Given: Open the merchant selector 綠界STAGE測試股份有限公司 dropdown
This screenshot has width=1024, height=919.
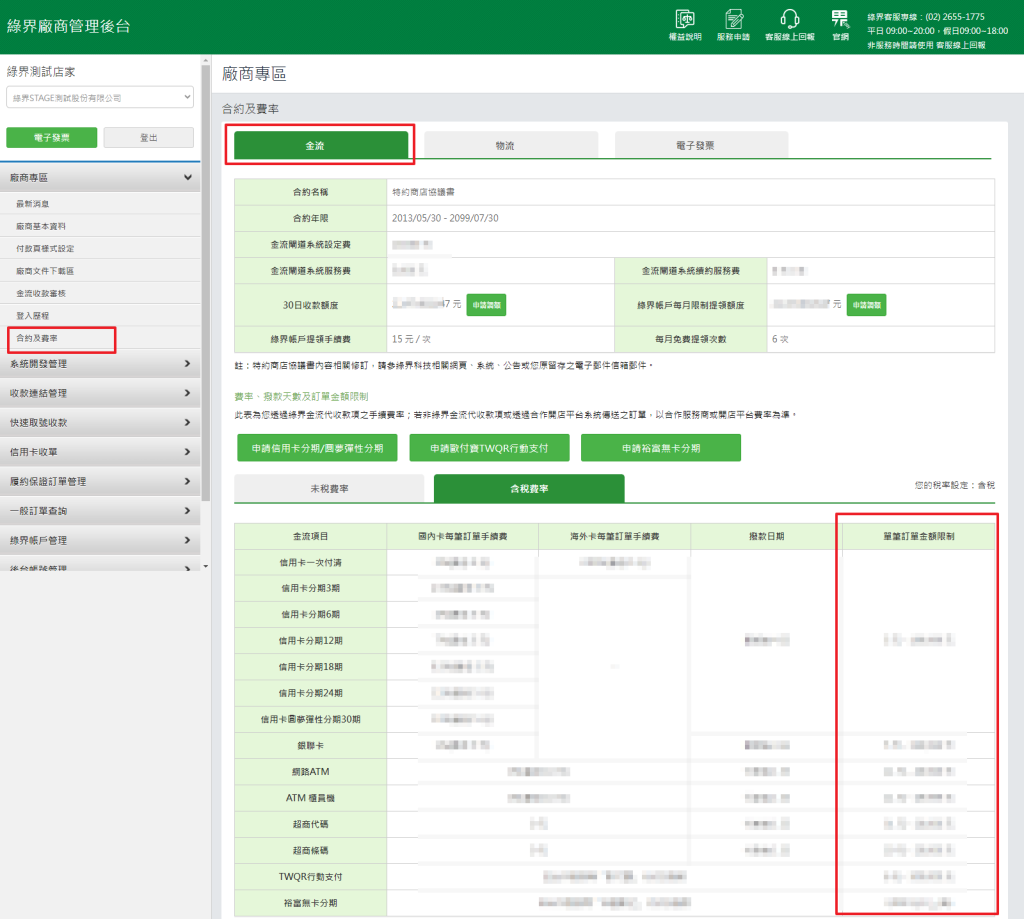Looking at the screenshot, I should (100, 97).
